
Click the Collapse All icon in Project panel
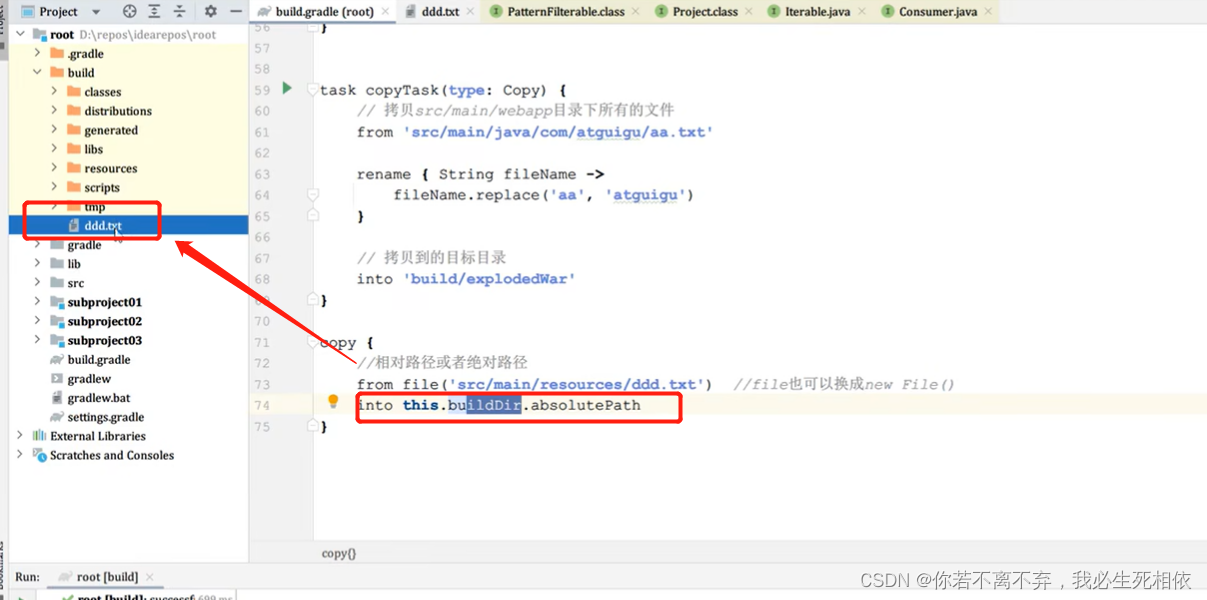[180, 12]
